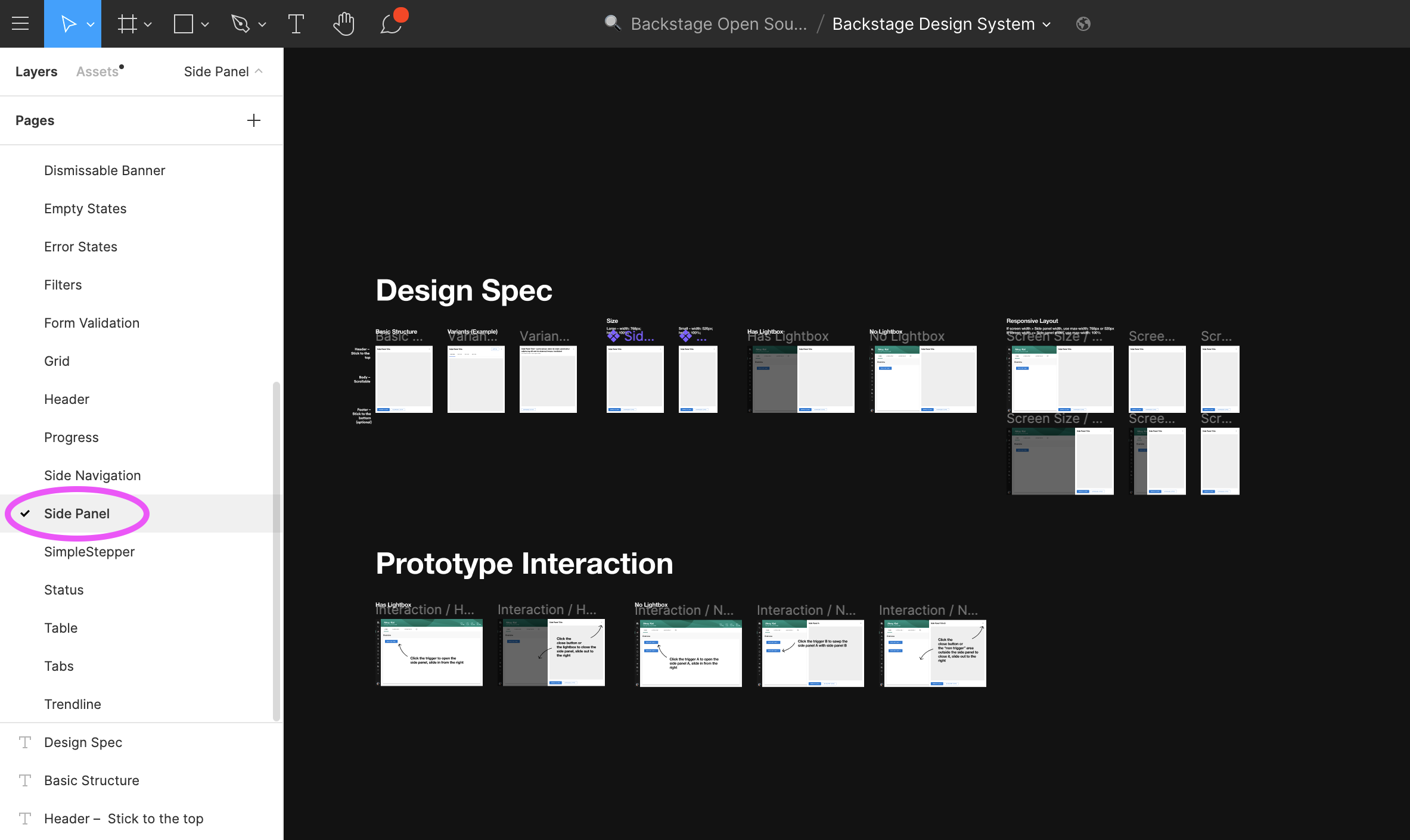This screenshot has height=840, width=1410.
Task: Open the Comment tool
Action: pos(390,23)
